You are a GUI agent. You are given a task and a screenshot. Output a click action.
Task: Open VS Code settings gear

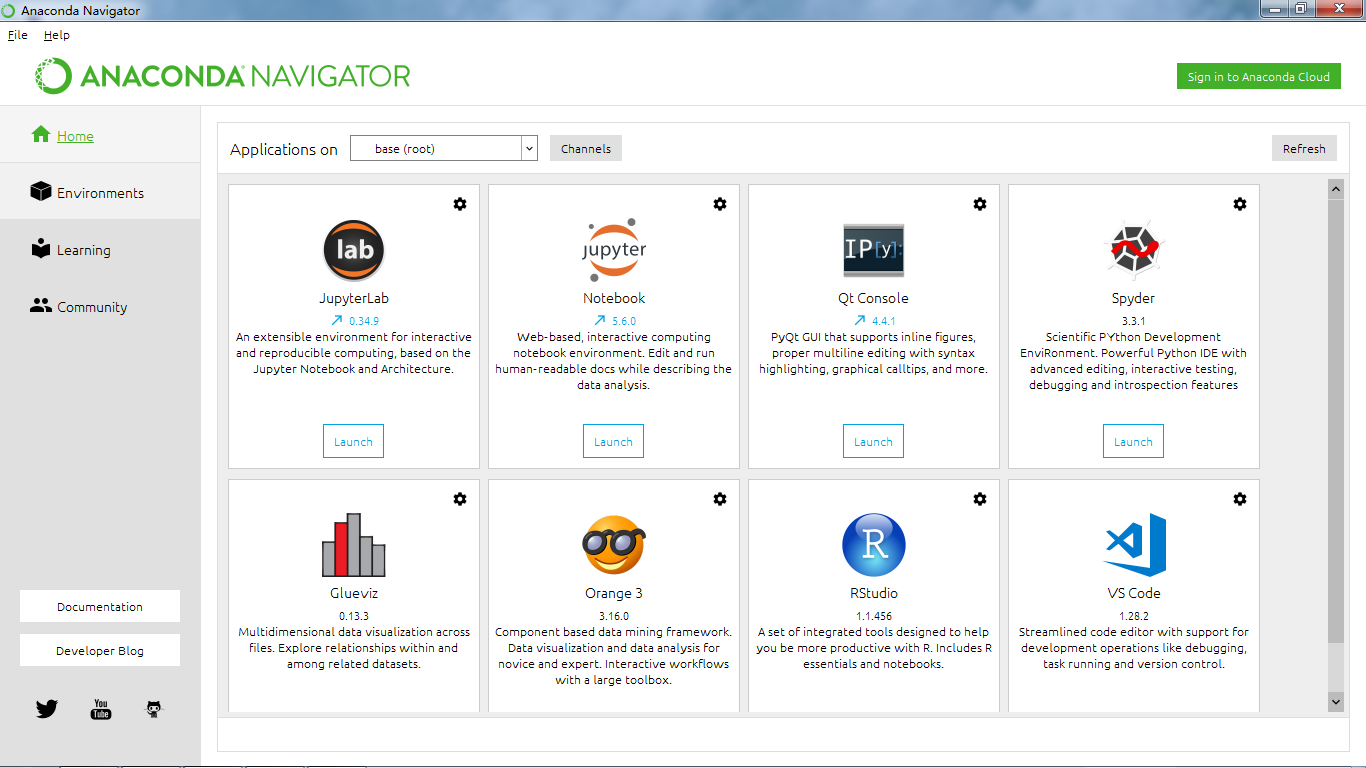pyautogui.click(x=1240, y=499)
